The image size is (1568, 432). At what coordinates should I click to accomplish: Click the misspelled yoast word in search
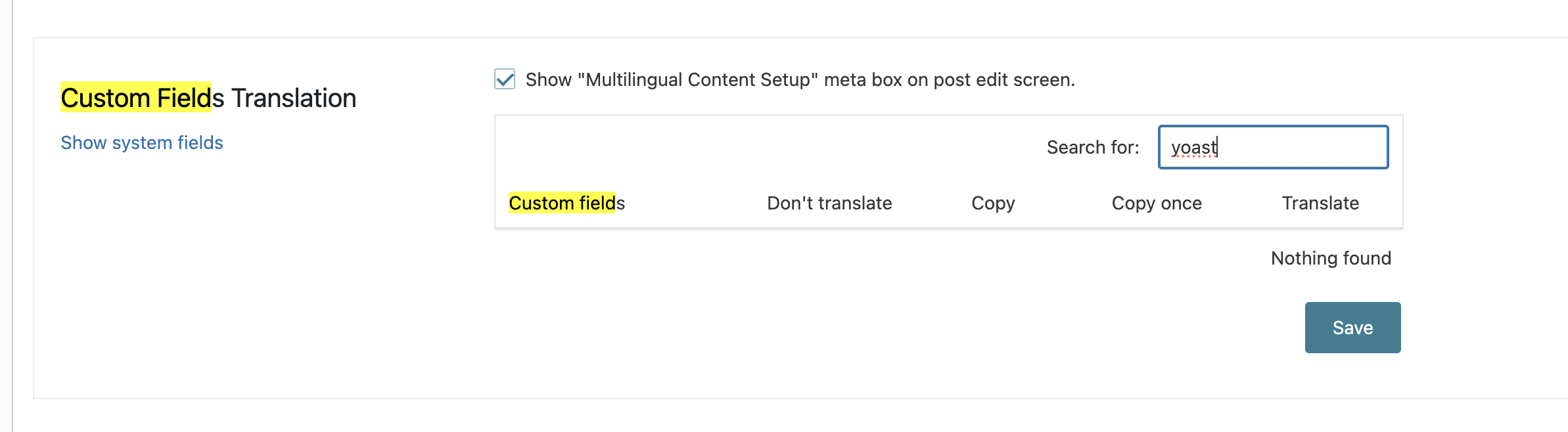[1193, 147]
